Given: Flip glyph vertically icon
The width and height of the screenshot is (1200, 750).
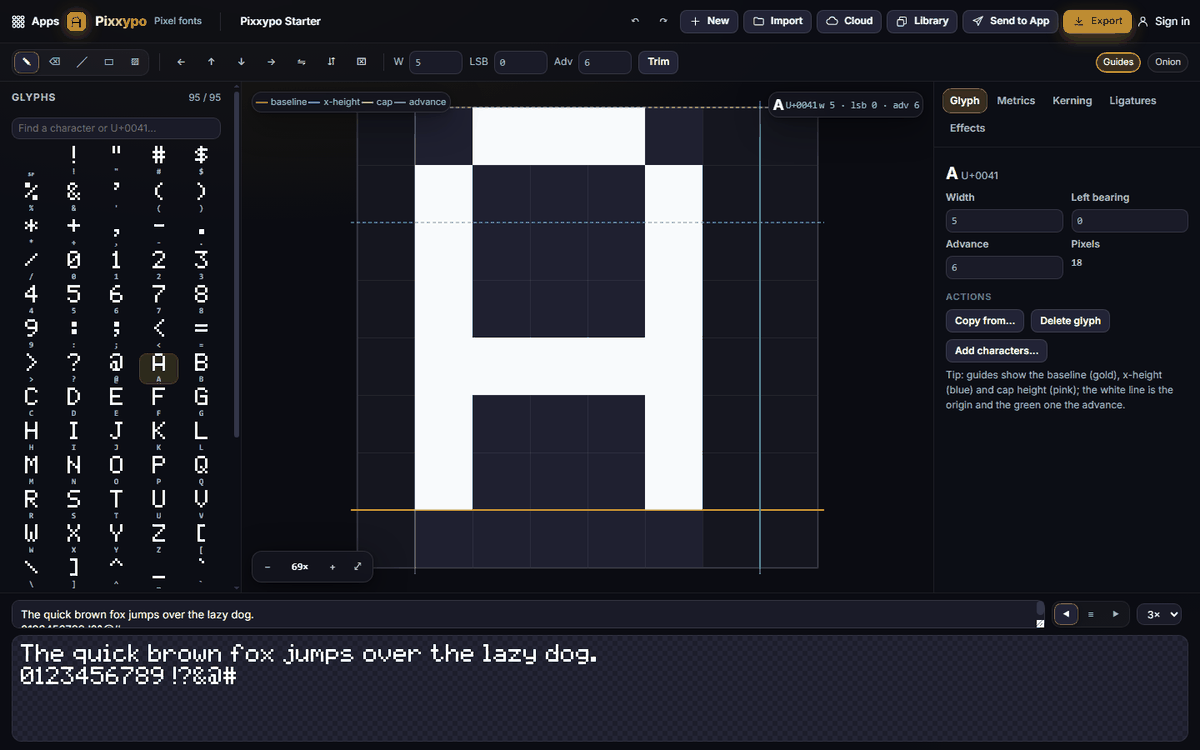Looking at the screenshot, I should pos(331,62).
